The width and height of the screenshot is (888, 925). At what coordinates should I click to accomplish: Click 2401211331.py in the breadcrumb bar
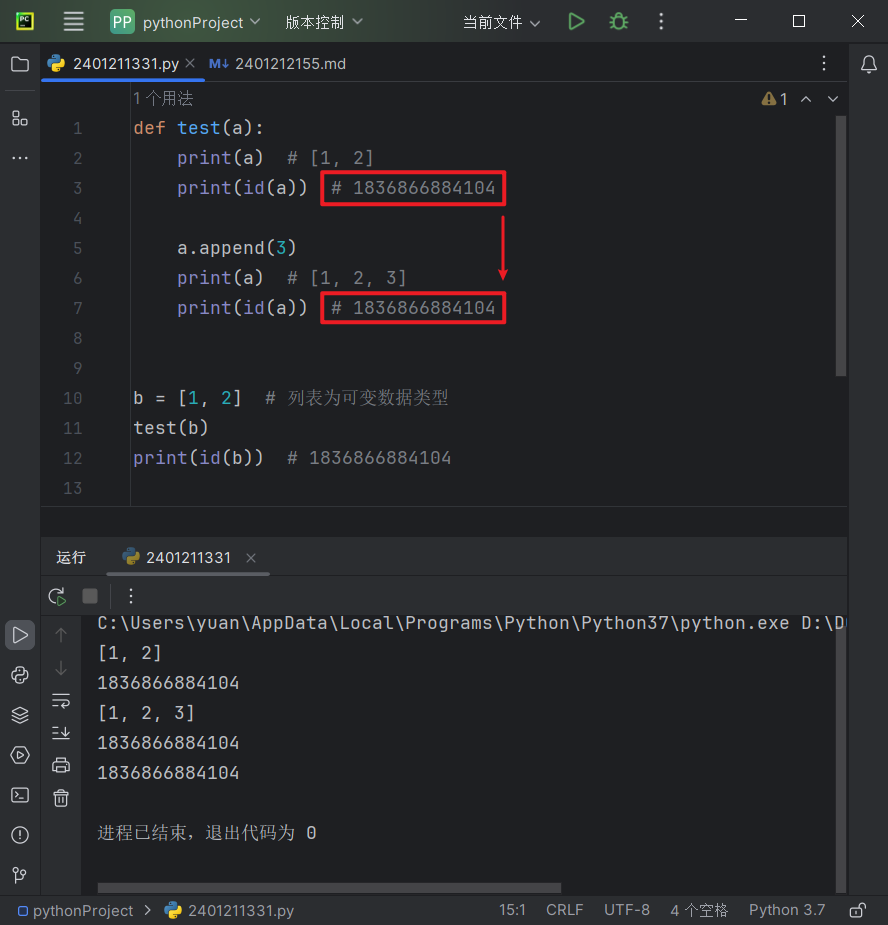[x=230, y=911]
